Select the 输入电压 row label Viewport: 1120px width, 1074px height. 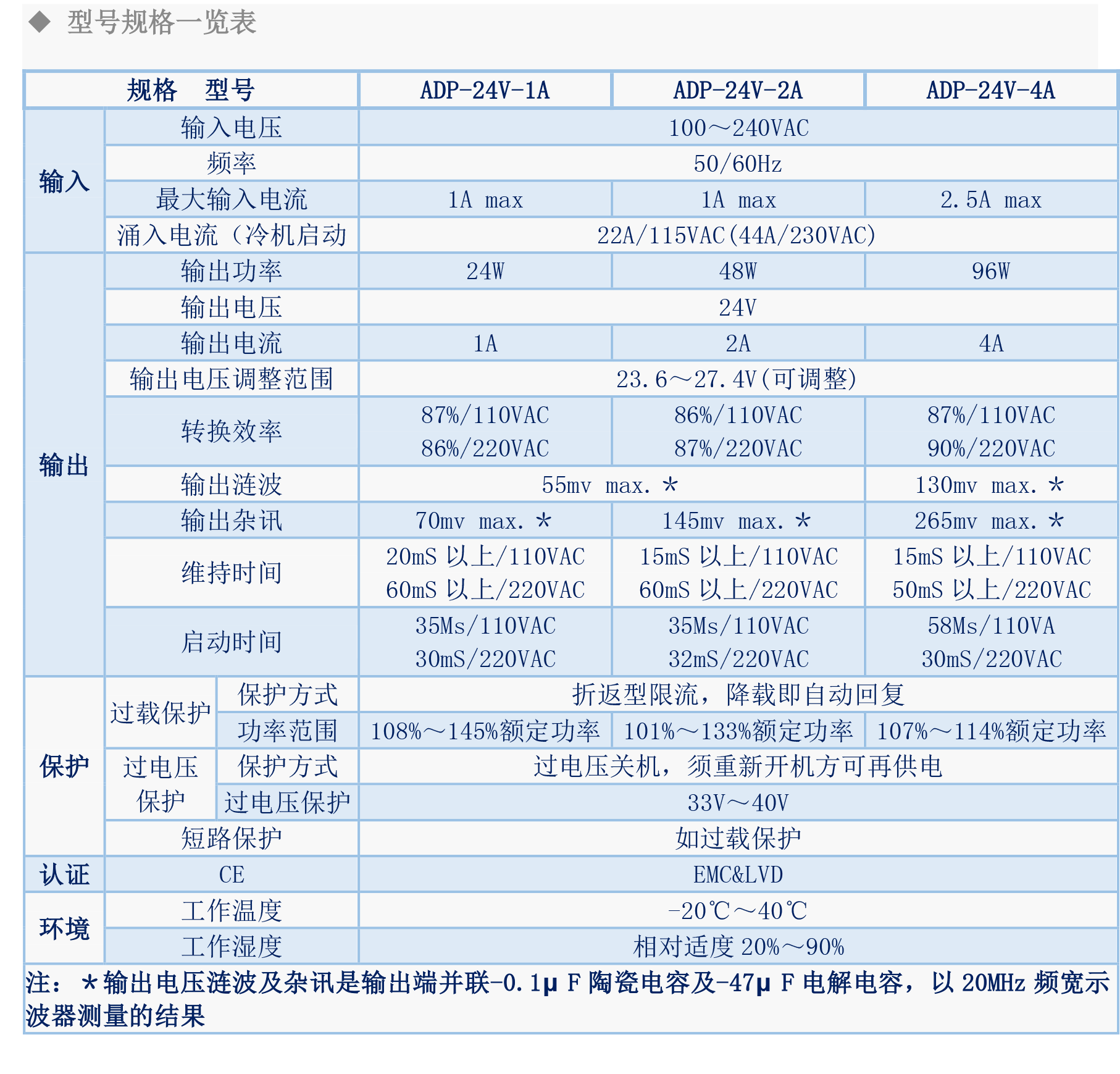[232, 128]
